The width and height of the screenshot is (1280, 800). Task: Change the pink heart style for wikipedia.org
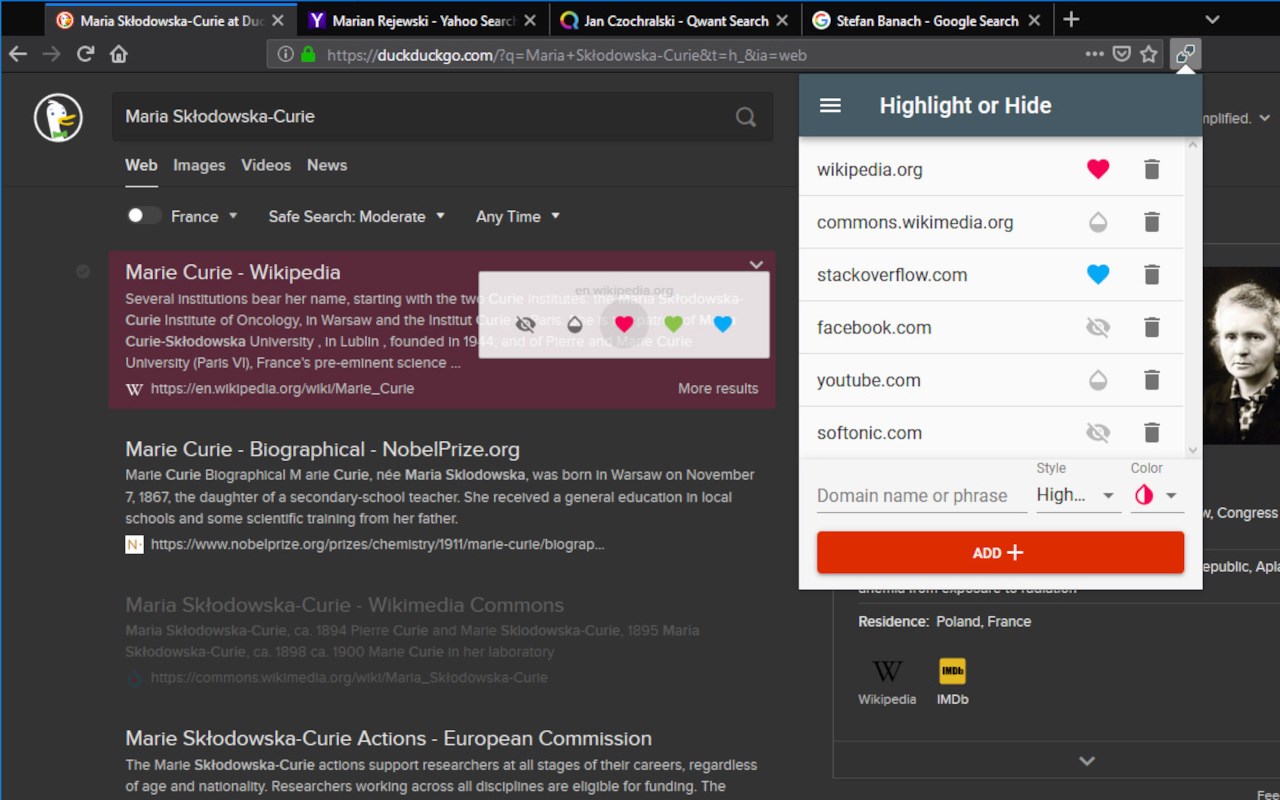point(1098,169)
